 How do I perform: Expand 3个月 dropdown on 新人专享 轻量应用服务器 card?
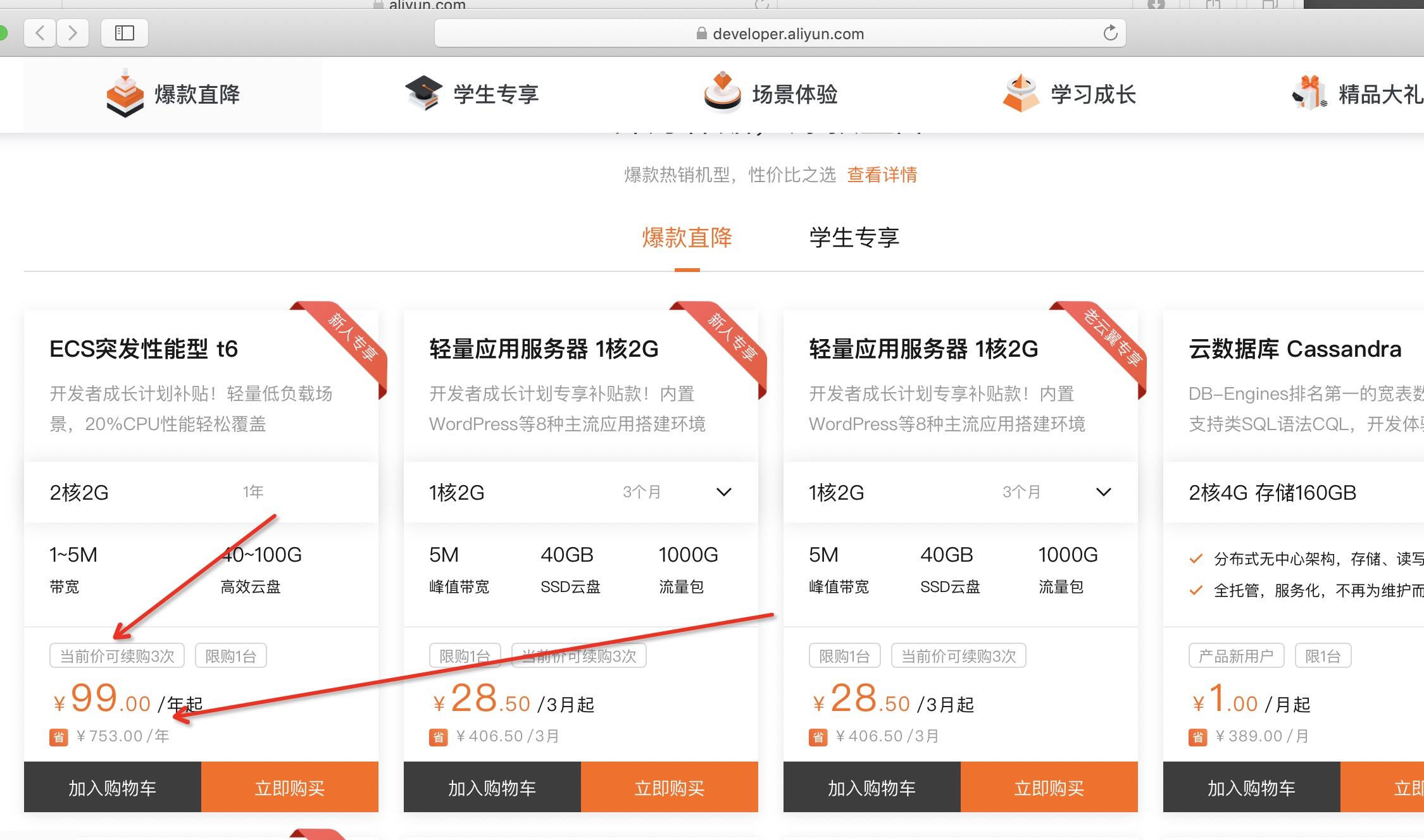click(x=723, y=492)
